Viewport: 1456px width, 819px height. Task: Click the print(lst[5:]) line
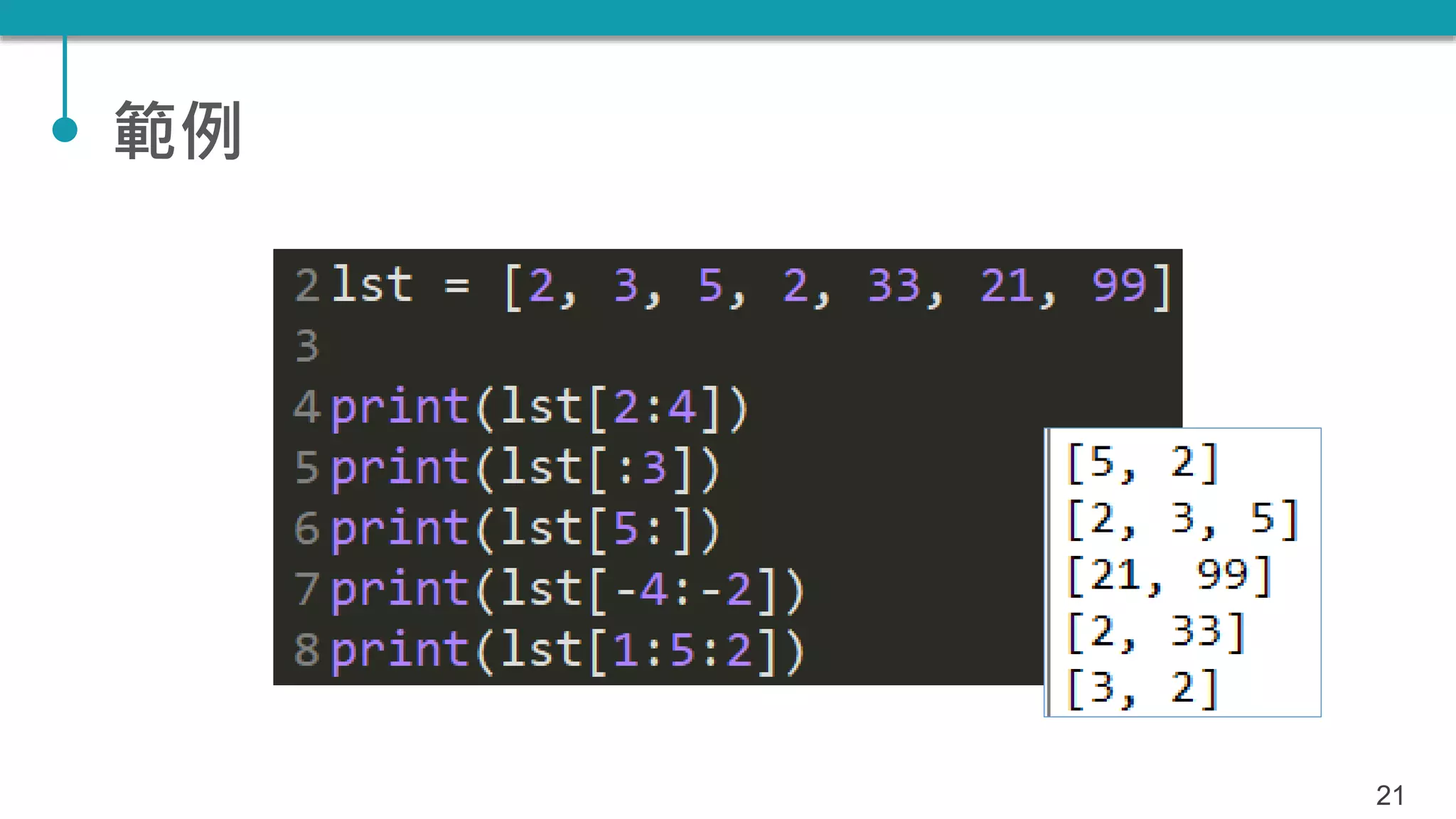[x=525, y=529]
